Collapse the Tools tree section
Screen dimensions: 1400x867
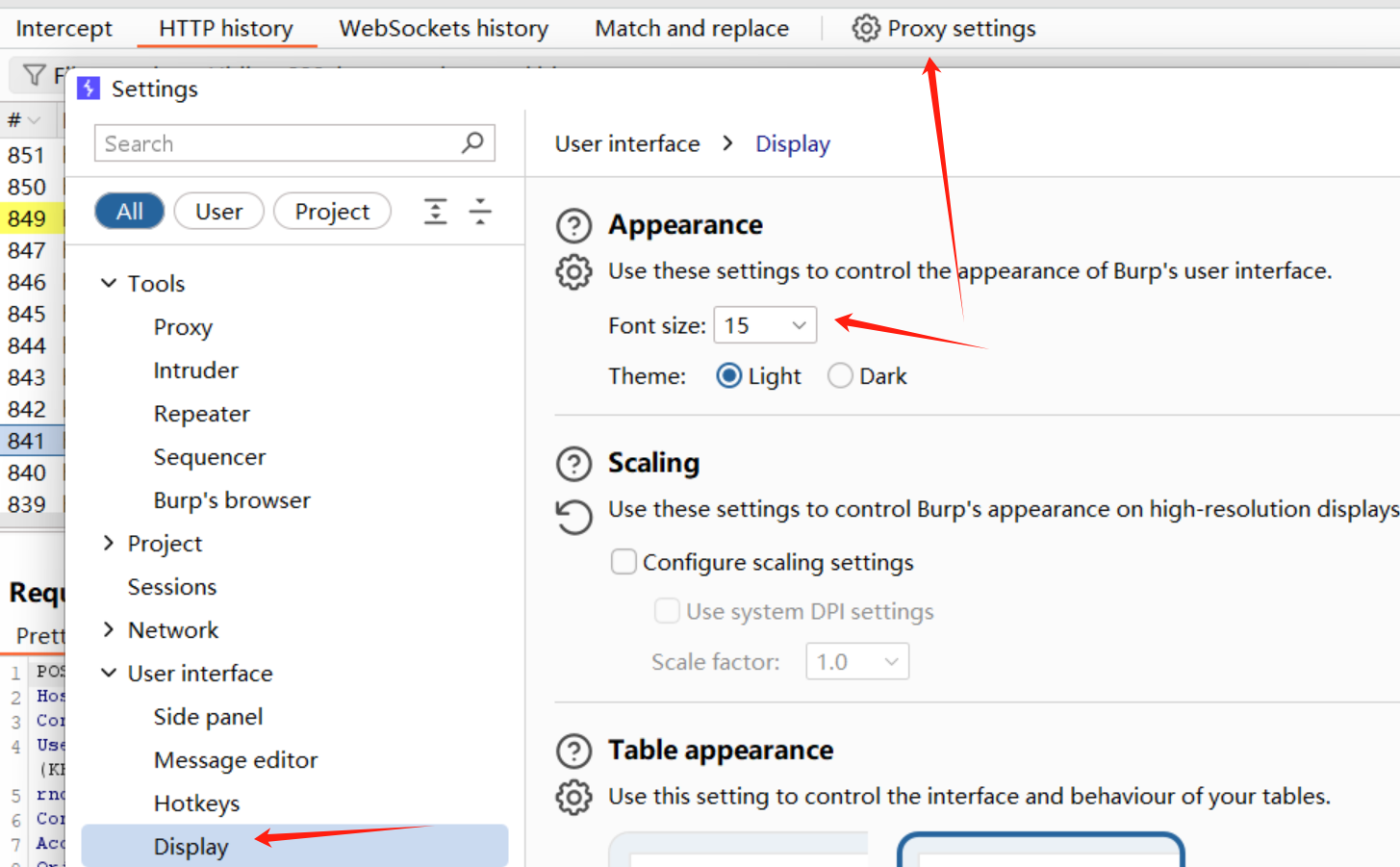tap(109, 283)
